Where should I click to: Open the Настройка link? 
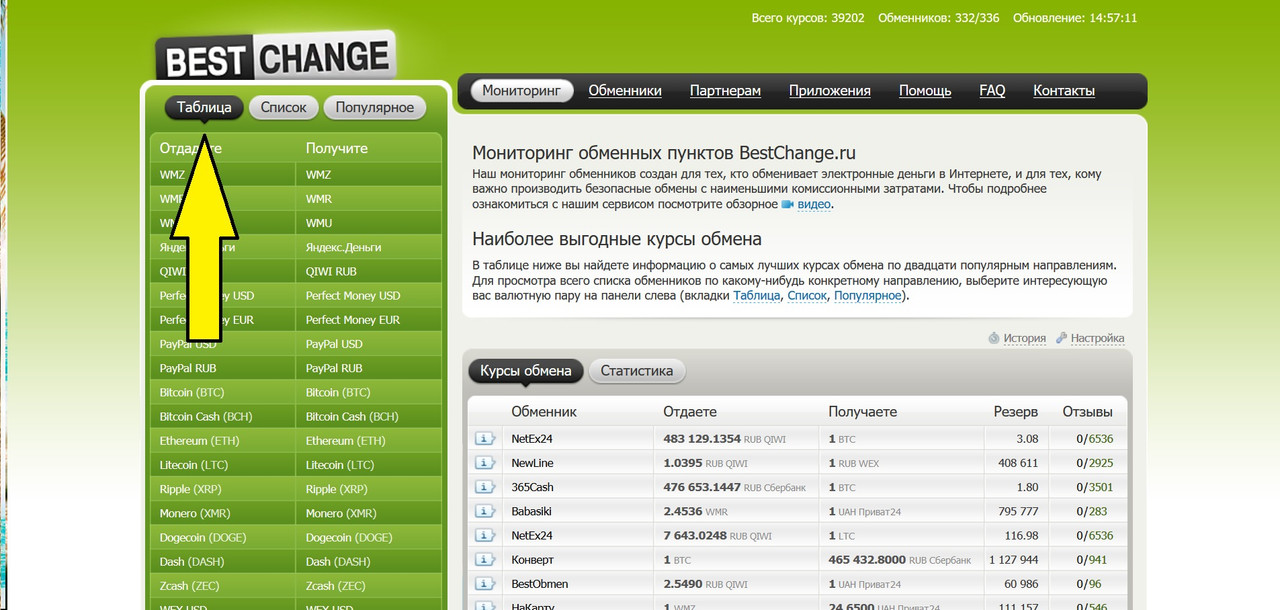[1098, 338]
